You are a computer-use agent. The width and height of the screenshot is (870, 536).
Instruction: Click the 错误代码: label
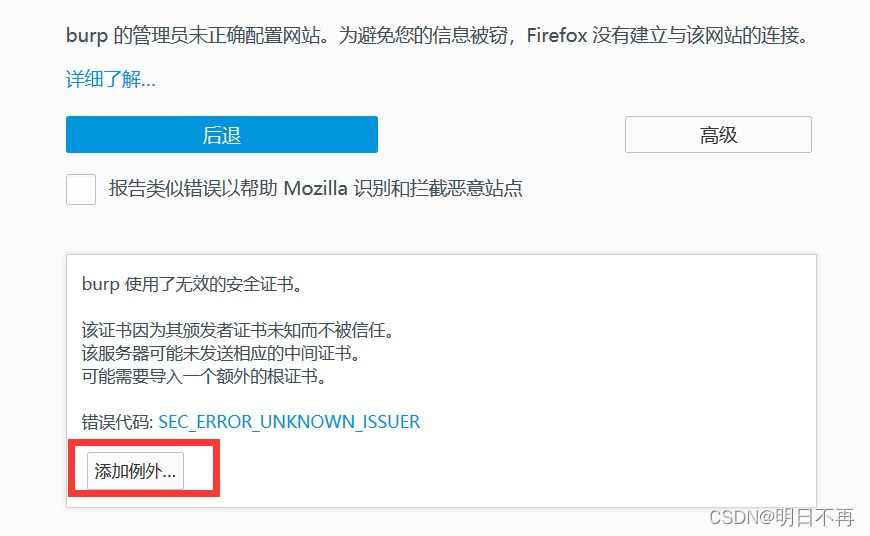(x=117, y=422)
